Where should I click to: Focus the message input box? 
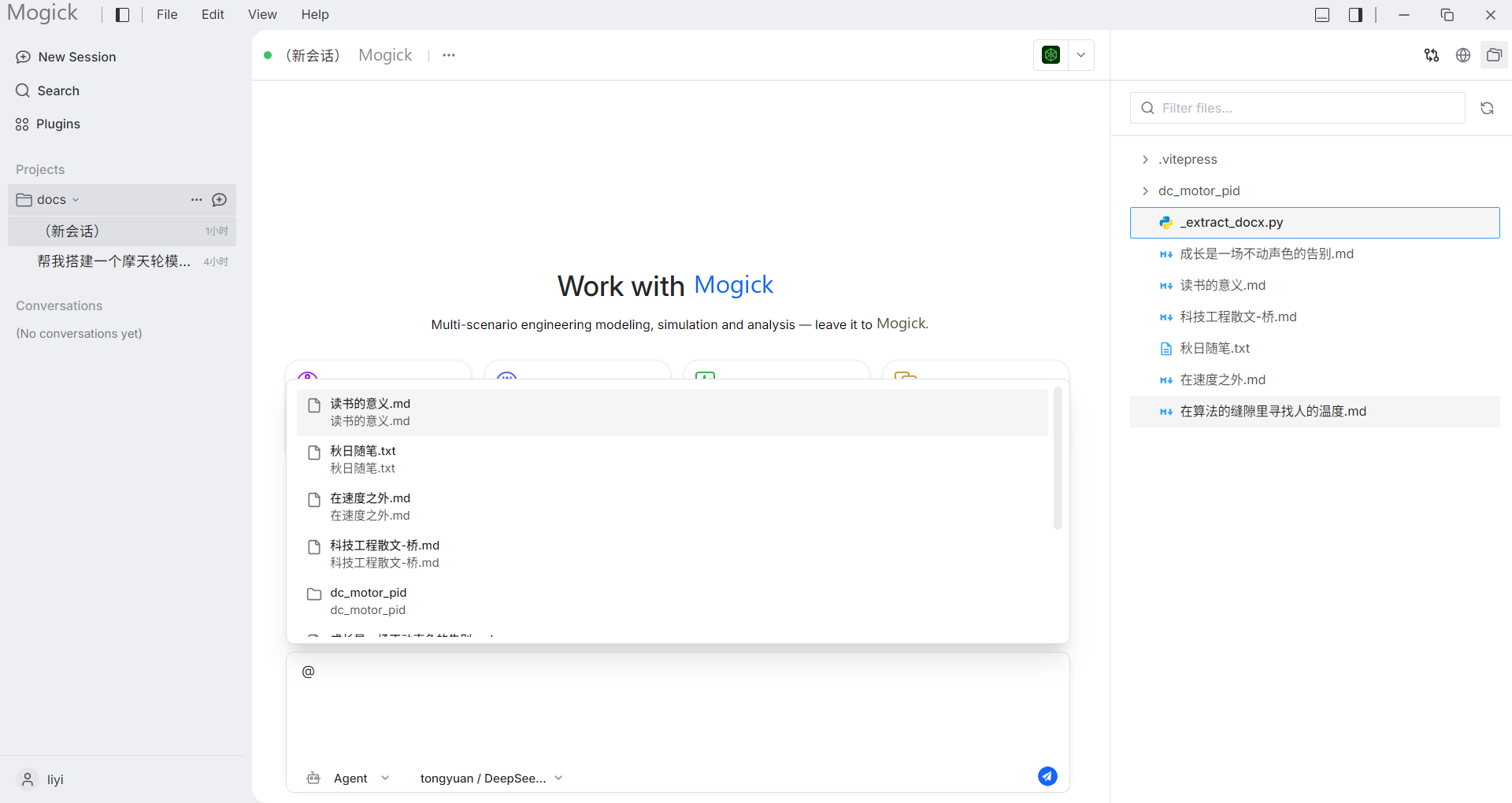677,709
